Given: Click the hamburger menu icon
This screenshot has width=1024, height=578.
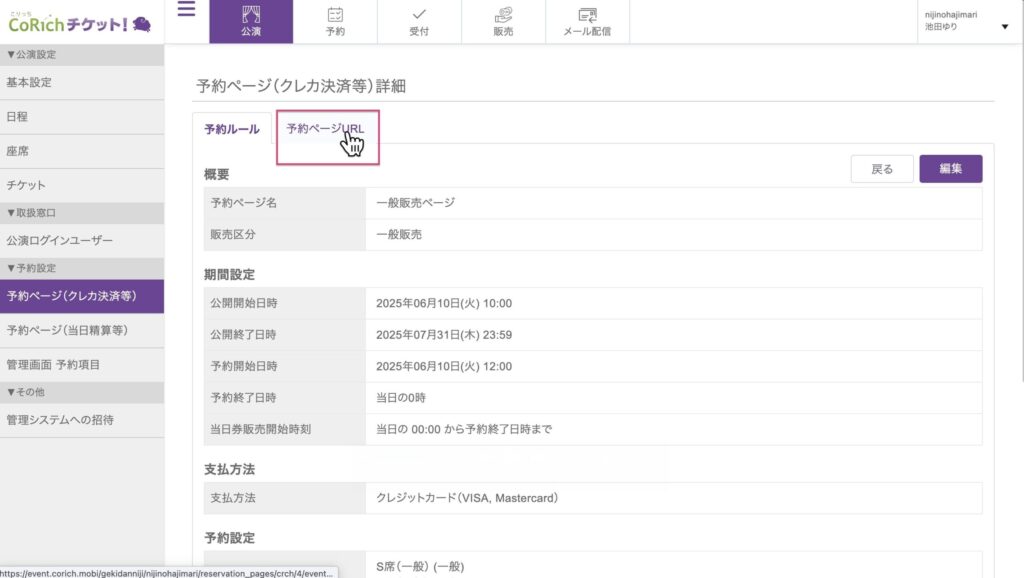Looking at the screenshot, I should click(x=186, y=11).
